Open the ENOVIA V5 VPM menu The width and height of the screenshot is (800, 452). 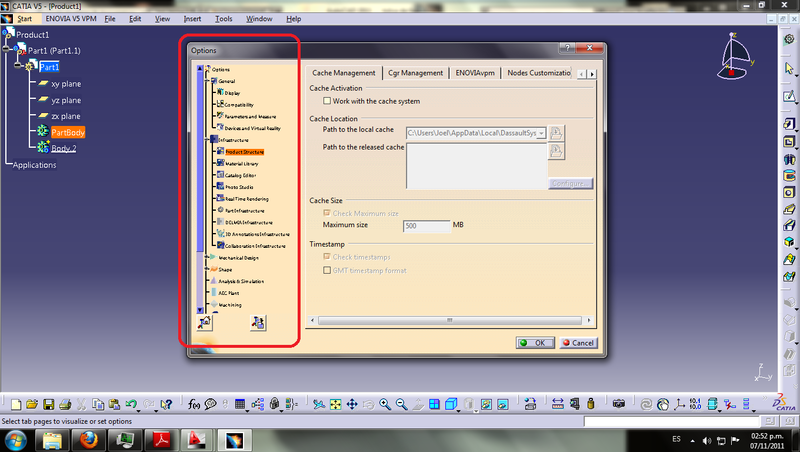tap(71, 19)
